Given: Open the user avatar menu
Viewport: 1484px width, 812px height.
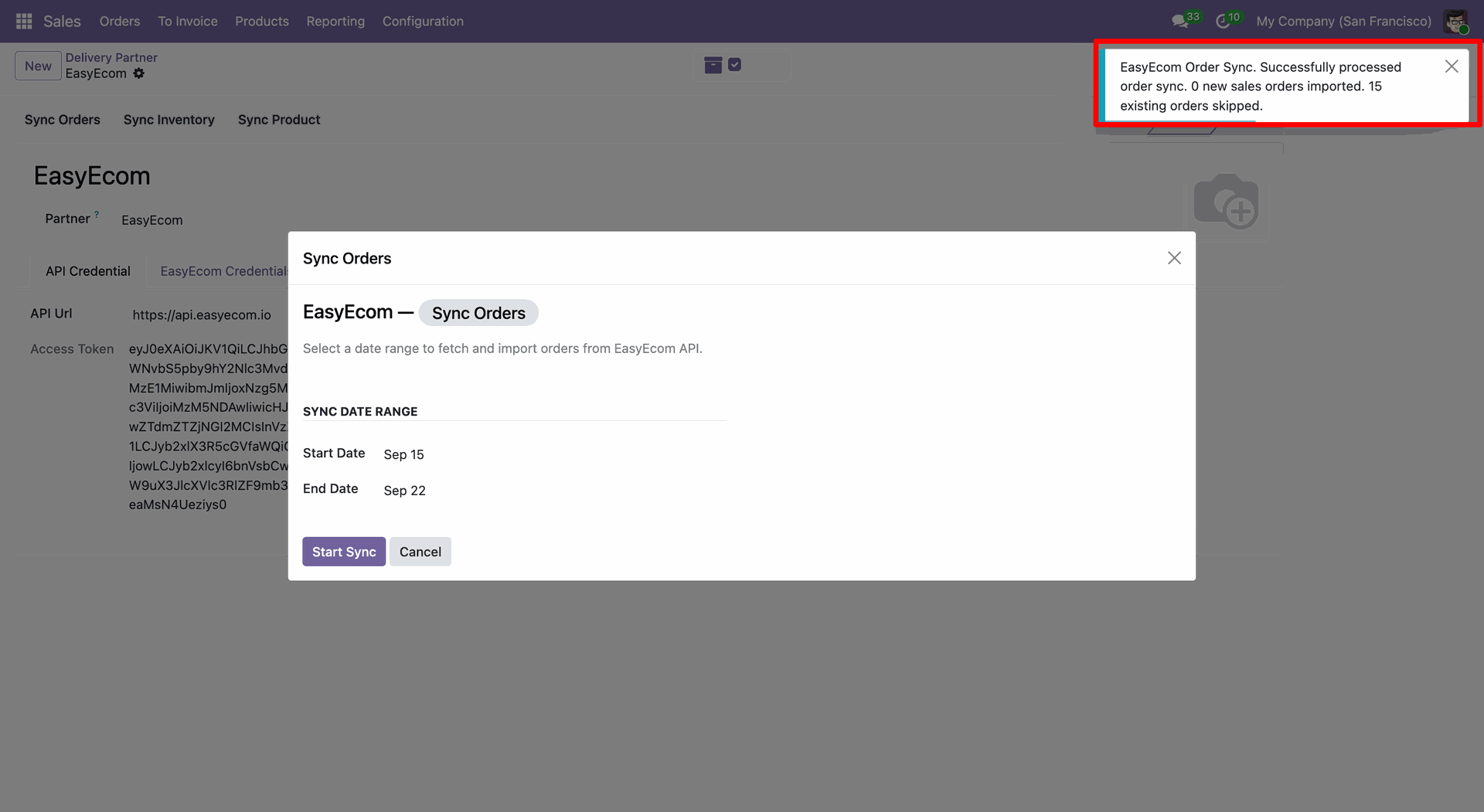Looking at the screenshot, I should 1456,21.
